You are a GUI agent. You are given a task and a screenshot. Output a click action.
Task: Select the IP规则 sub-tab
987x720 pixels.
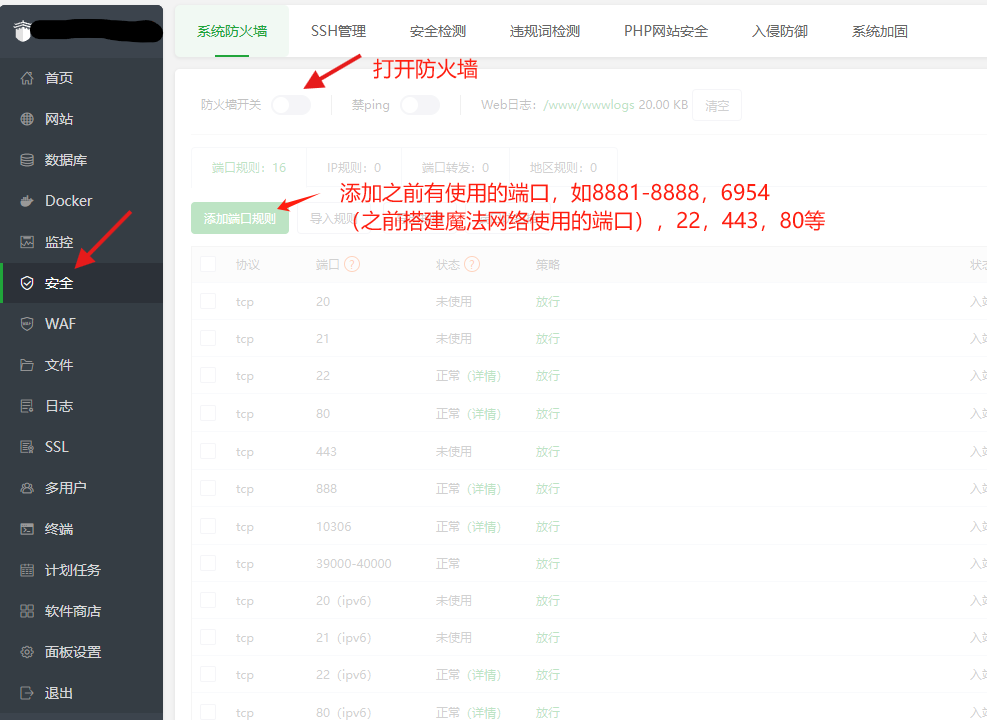353,168
